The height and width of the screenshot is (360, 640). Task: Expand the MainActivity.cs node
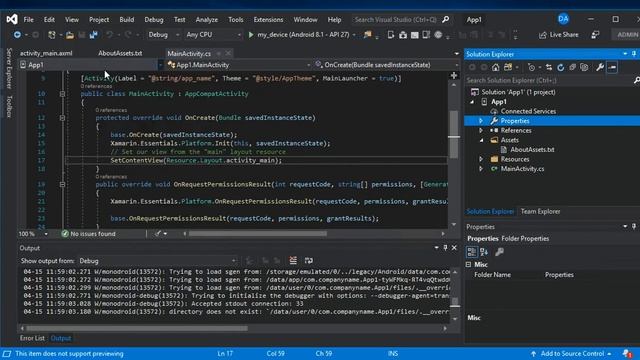(x=481, y=169)
